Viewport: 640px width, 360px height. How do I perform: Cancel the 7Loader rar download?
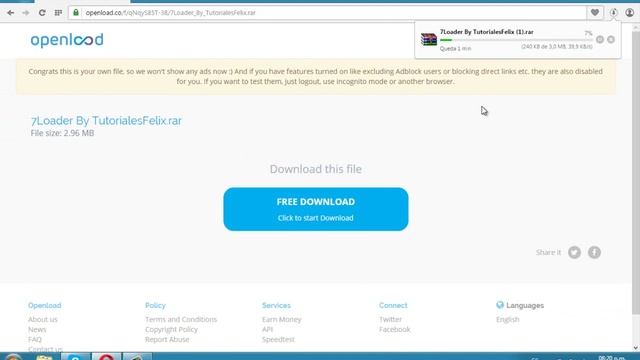coord(611,40)
